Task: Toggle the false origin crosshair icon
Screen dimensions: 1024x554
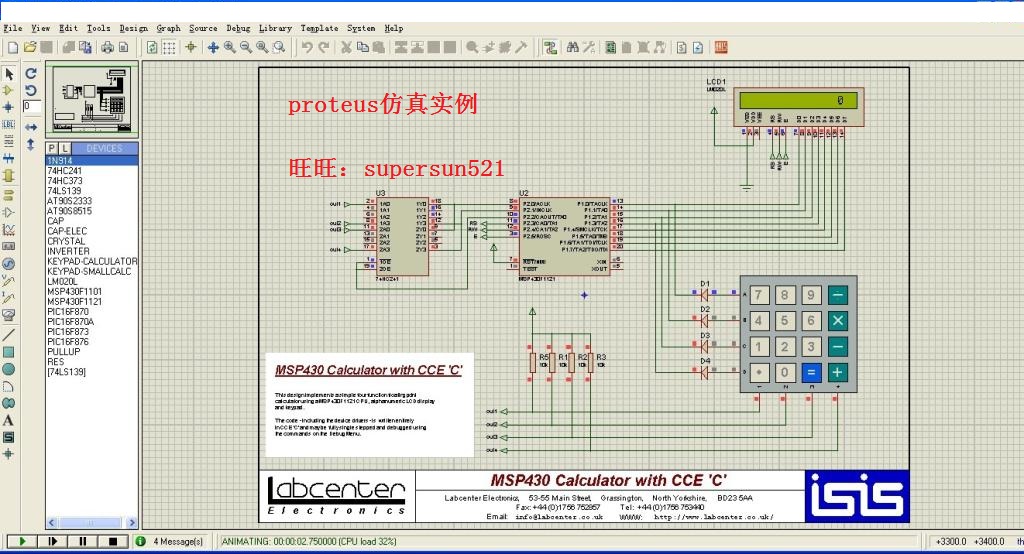Action: click(x=191, y=47)
